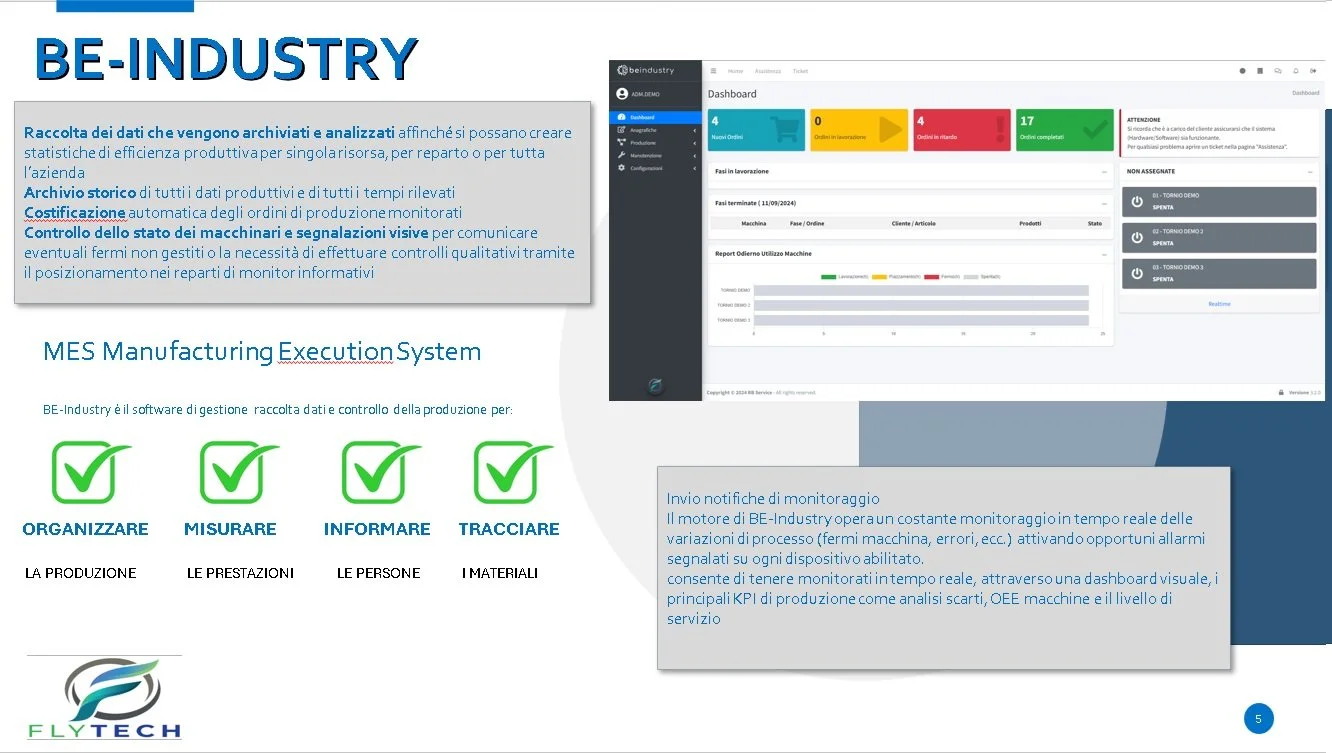
Task: Click the Fase / Ordine column header
Action: point(807,223)
